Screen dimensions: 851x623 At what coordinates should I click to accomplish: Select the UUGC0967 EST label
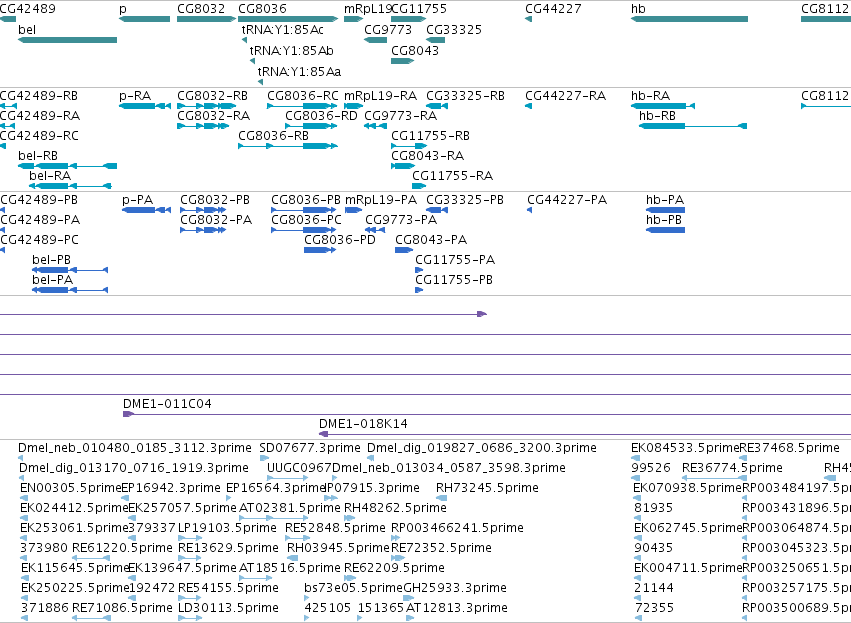[299, 468]
